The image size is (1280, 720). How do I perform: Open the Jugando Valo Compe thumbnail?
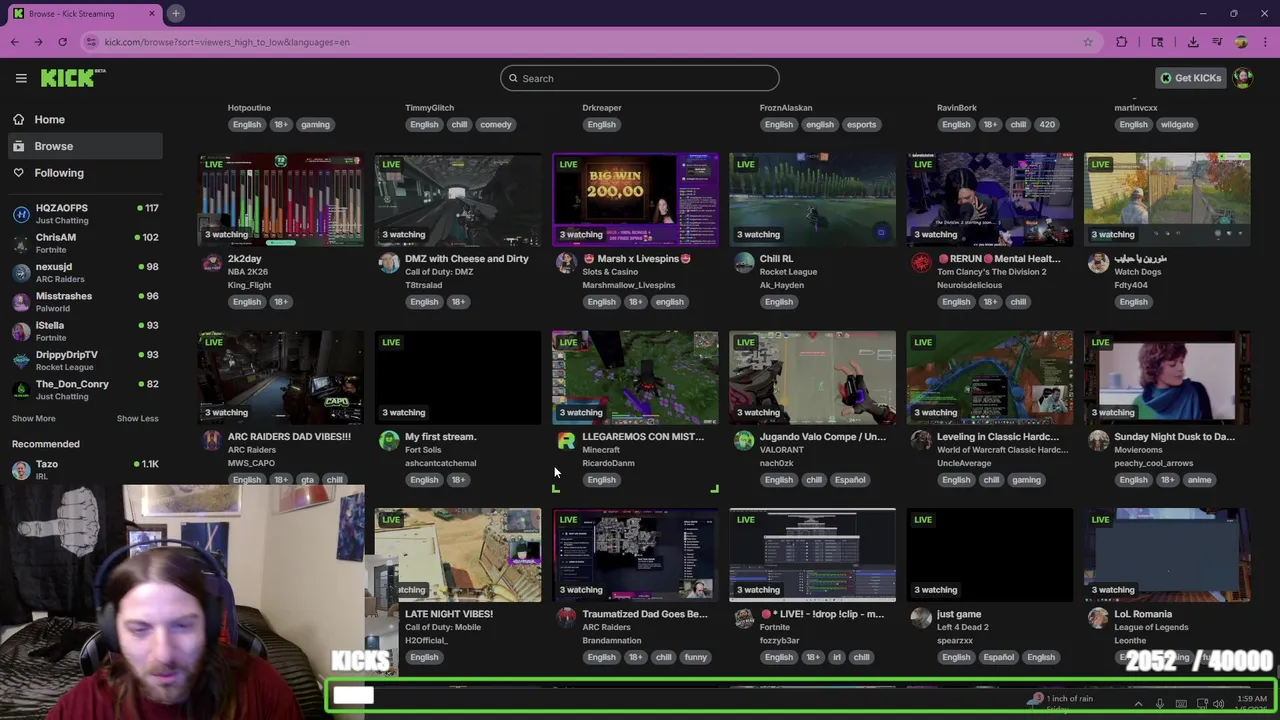(813, 377)
